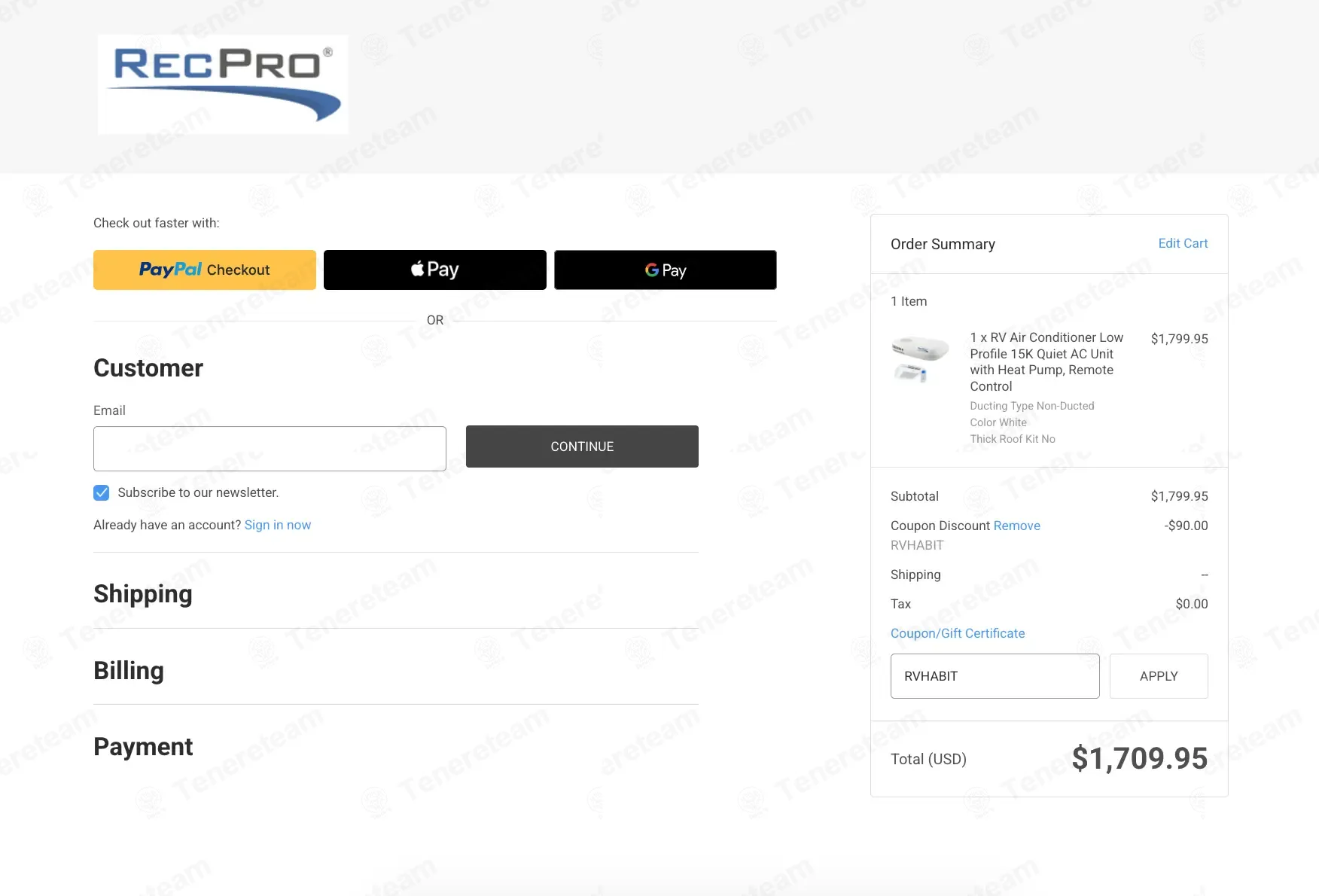The width and height of the screenshot is (1319, 896).
Task: Click the Email input field
Action: click(x=270, y=449)
